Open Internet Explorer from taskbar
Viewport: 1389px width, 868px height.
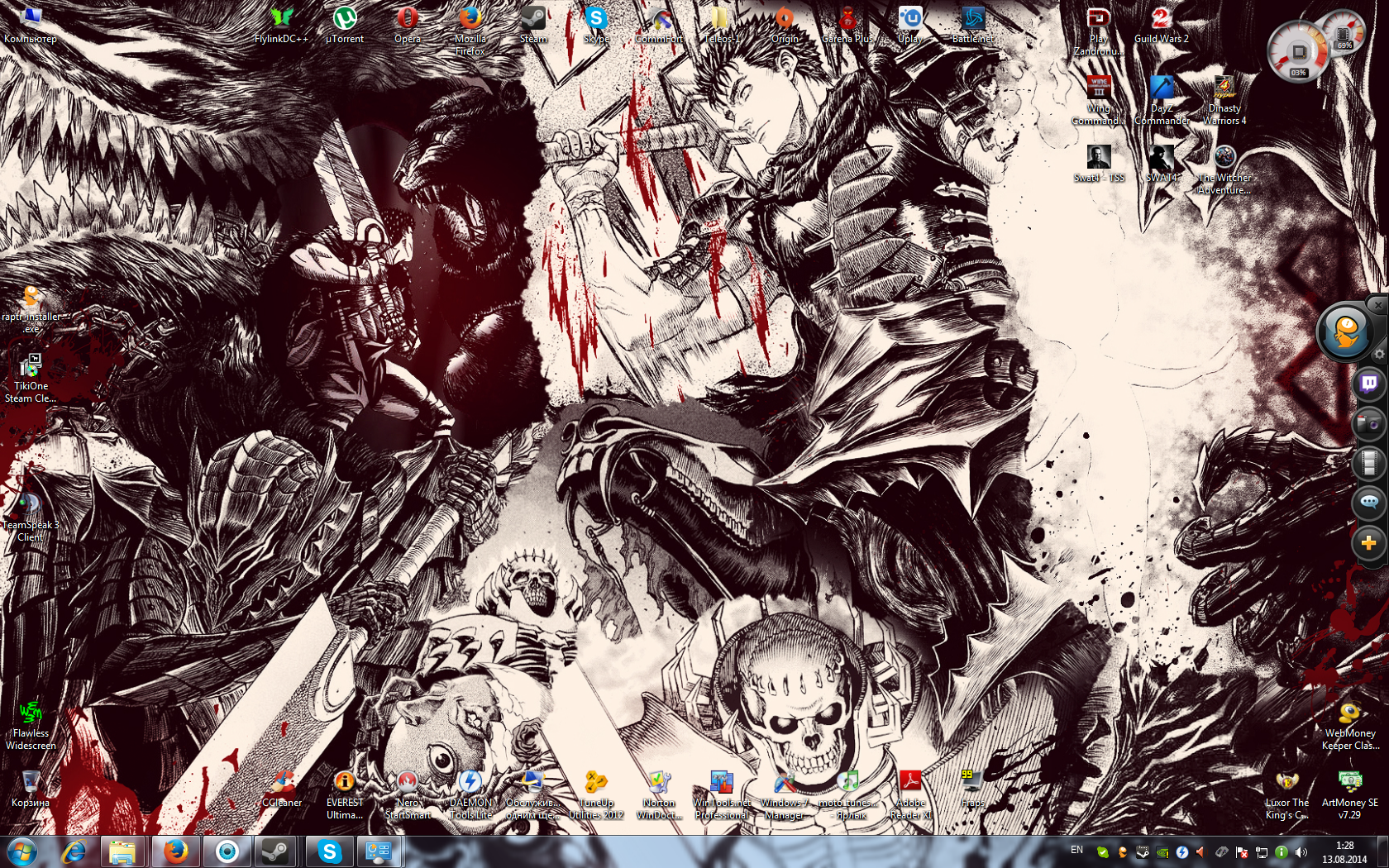click(74, 851)
